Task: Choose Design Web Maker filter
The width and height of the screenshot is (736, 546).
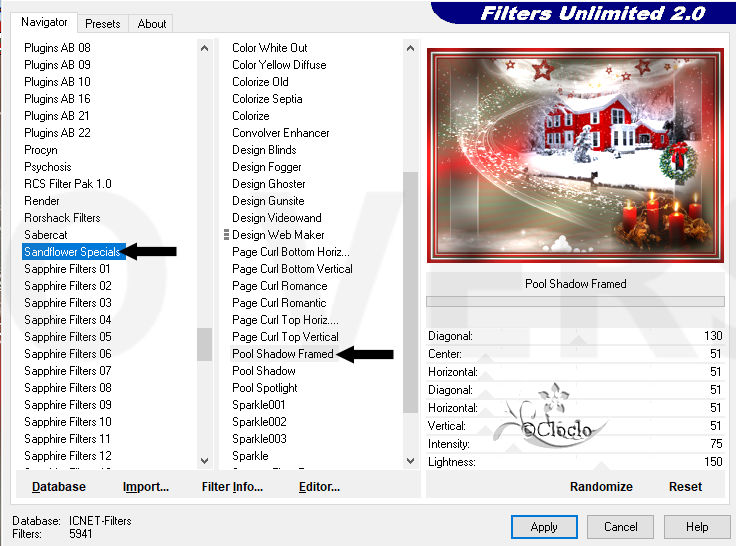Action: [278, 235]
